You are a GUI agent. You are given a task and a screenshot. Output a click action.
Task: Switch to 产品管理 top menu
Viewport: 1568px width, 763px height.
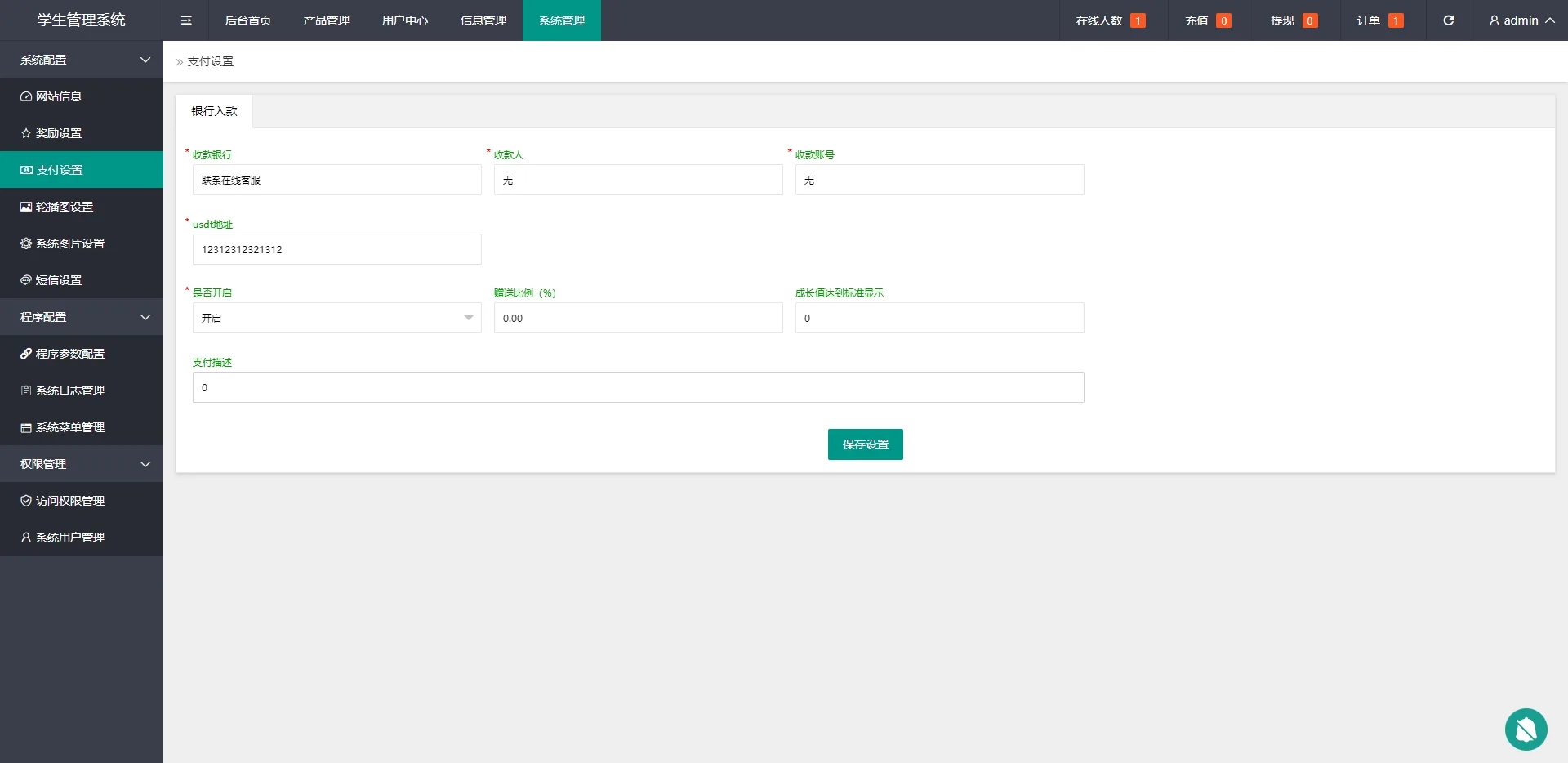(x=326, y=20)
